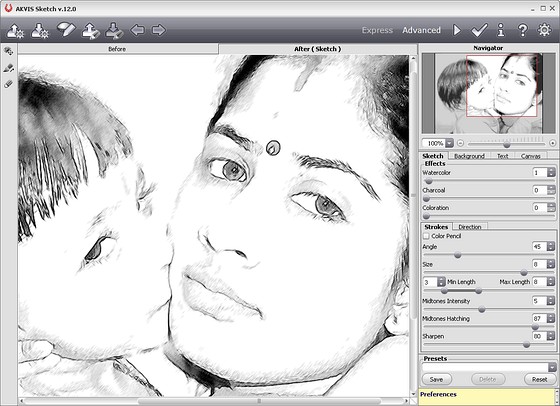Select the Direction tab

[x=470, y=227]
